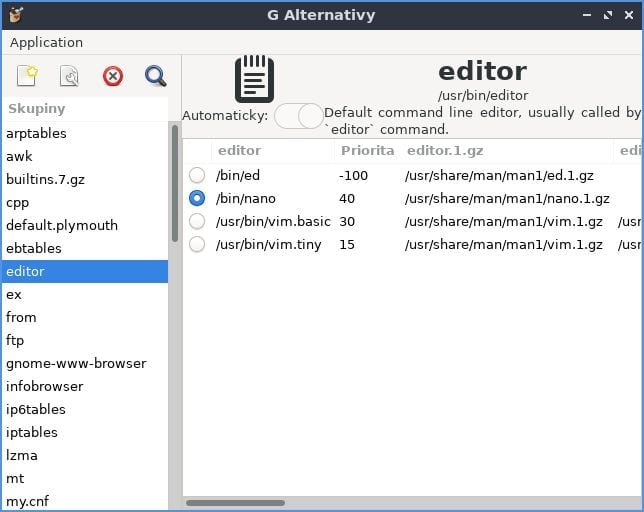Select ex group in list
Image resolution: width=644 pixels, height=512 pixels.
85,294
